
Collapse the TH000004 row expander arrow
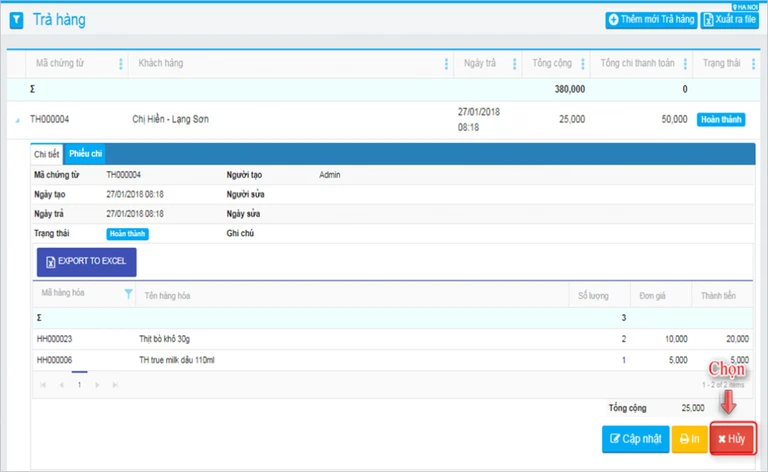tap(17, 120)
